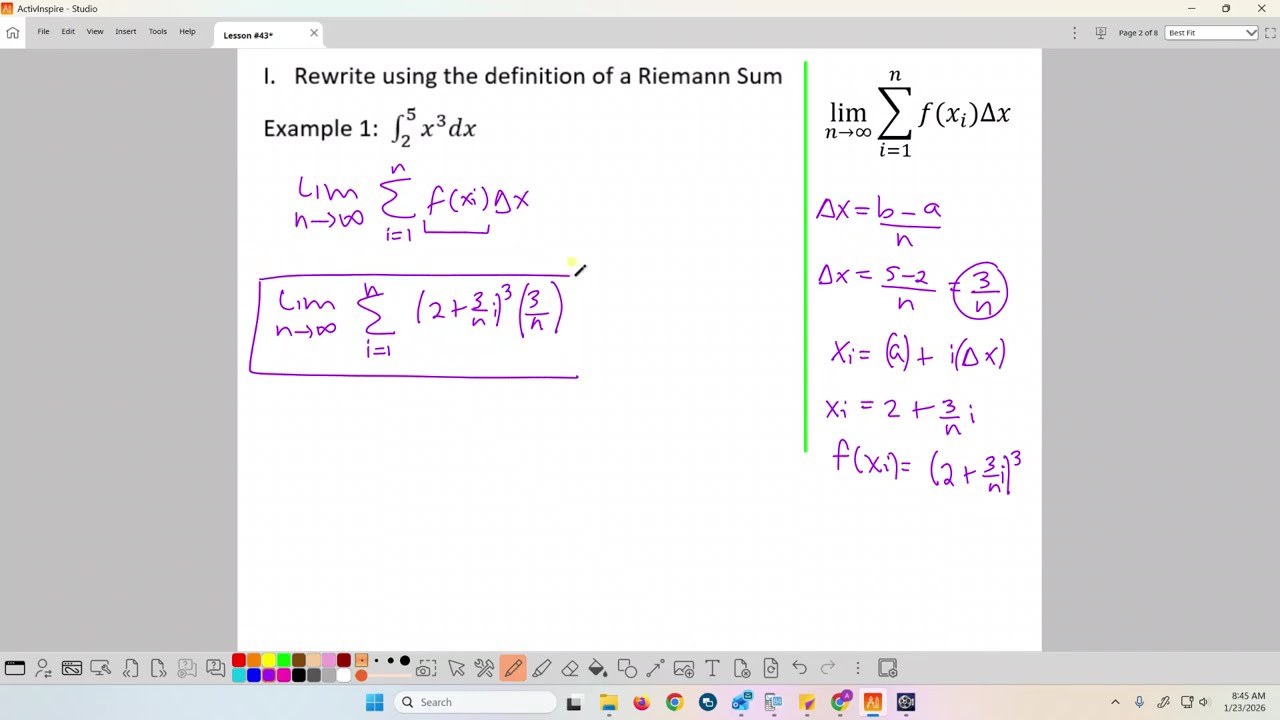Open the Page Browser icon
This screenshot has width=1280, height=720.
pyautogui.click(x=72, y=668)
